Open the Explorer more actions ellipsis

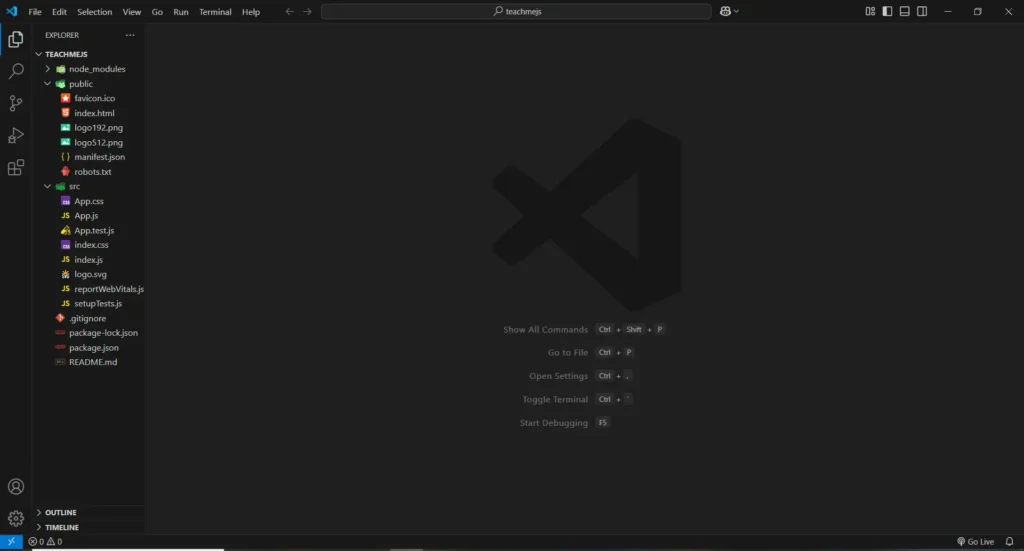(x=130, y=35)
